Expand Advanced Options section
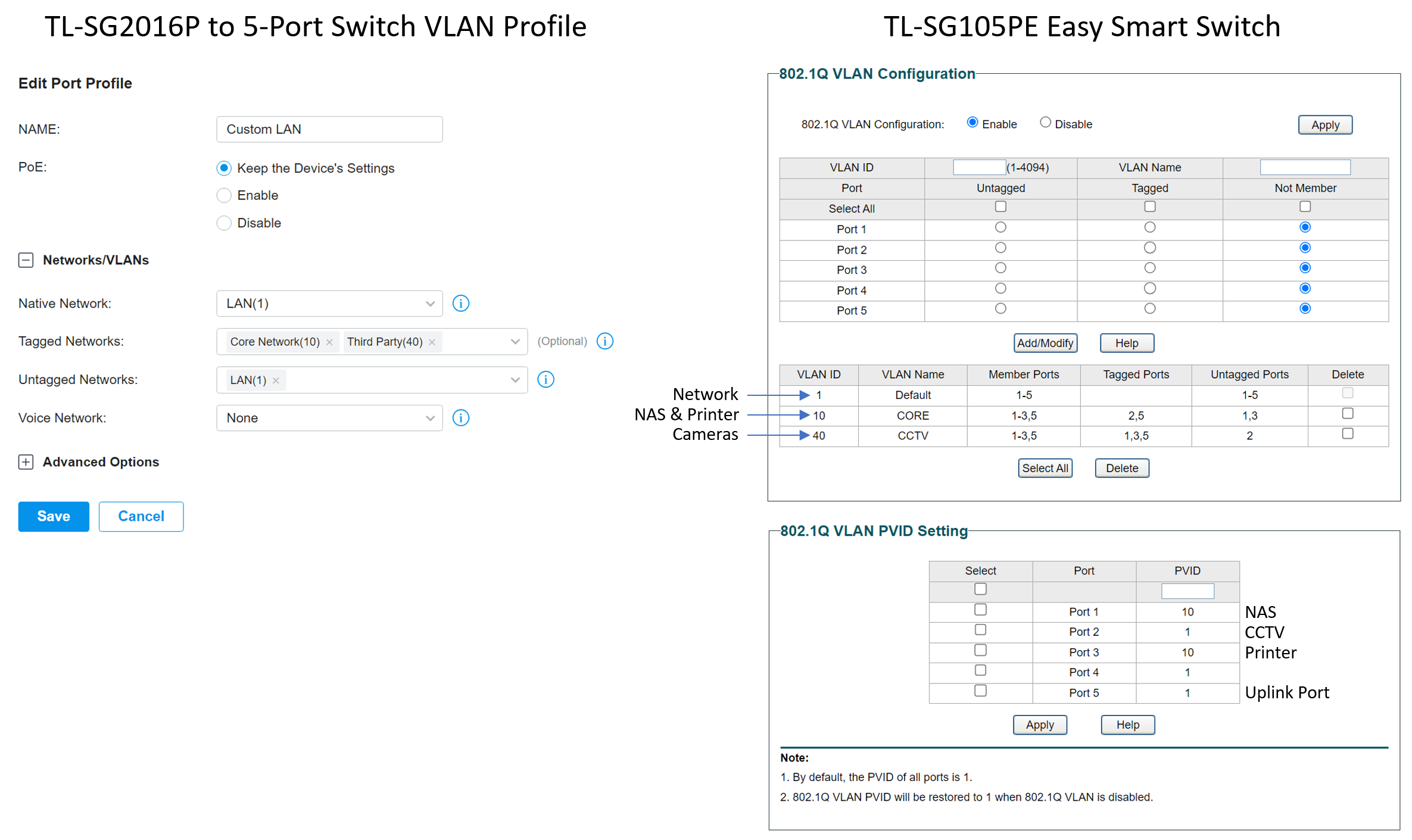Viewport: 1412px width, 840px height. point(26,462)
